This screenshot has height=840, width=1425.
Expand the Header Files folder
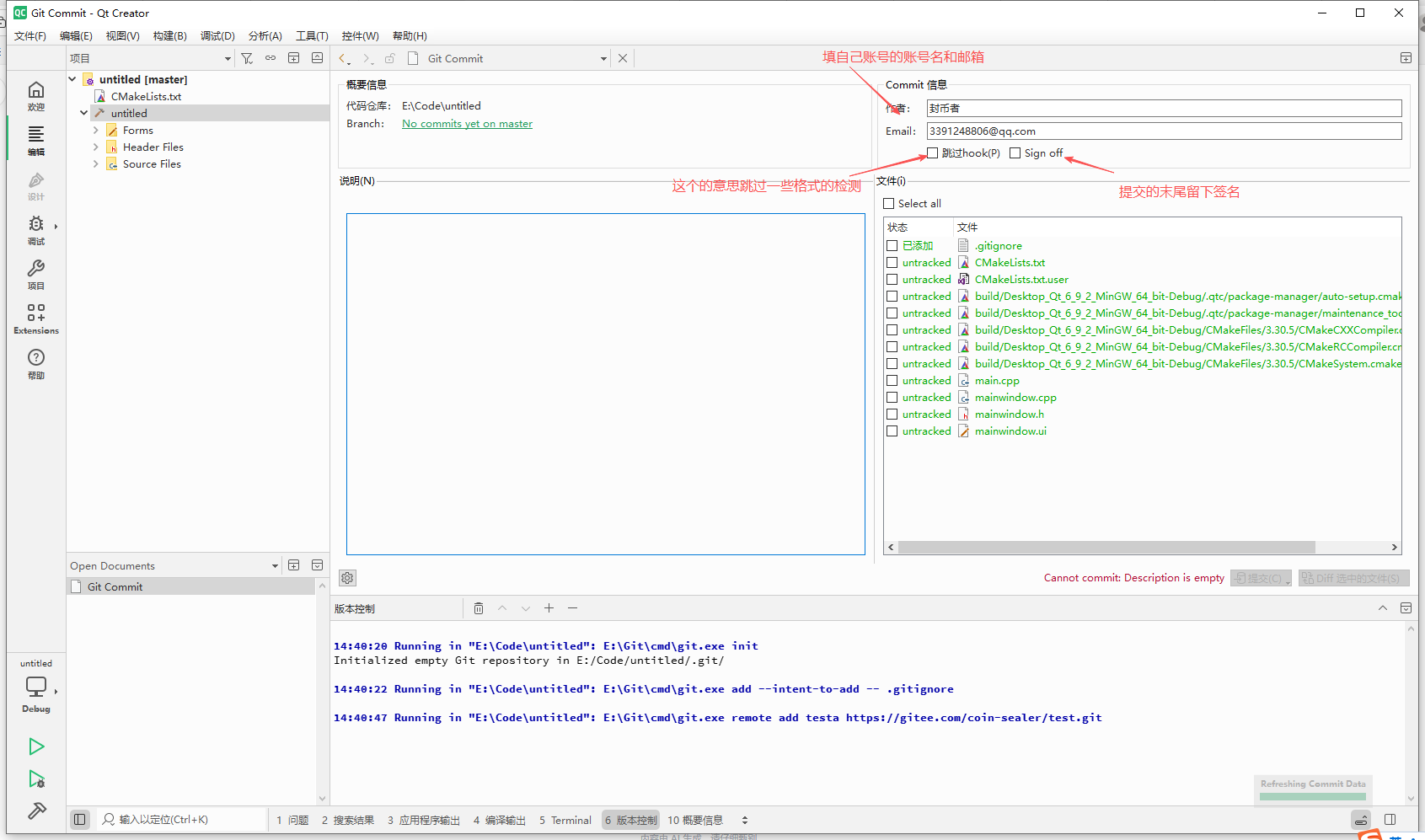[95, 147]
